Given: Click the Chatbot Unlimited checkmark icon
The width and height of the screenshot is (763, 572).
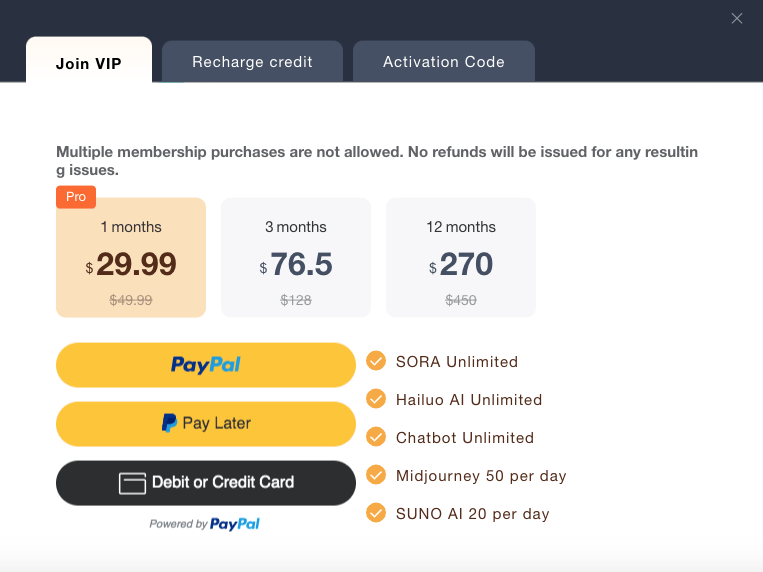Looking at the screenshot, I should 376,437.
